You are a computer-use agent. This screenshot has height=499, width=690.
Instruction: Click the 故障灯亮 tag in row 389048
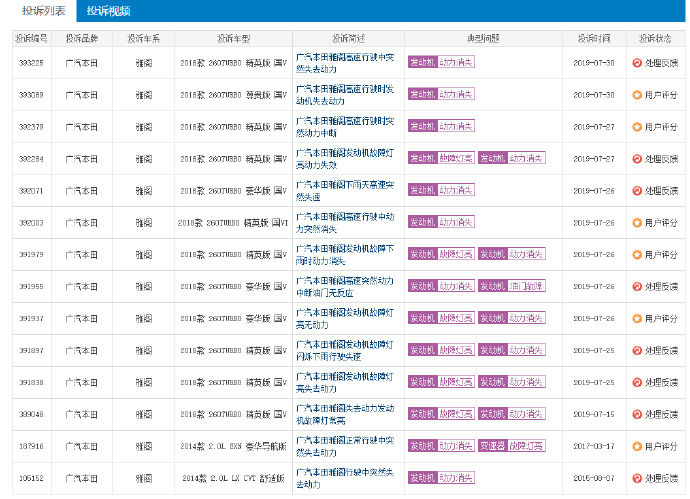[457, 415]
